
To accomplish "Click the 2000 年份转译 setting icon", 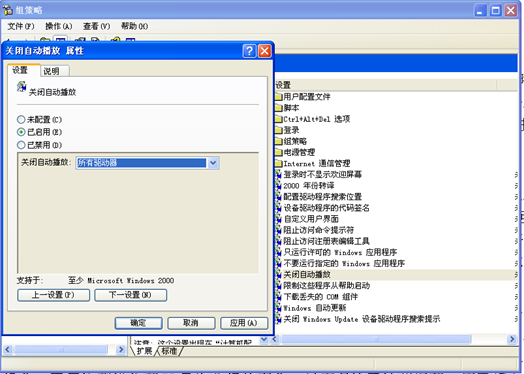I will [279, 185].
